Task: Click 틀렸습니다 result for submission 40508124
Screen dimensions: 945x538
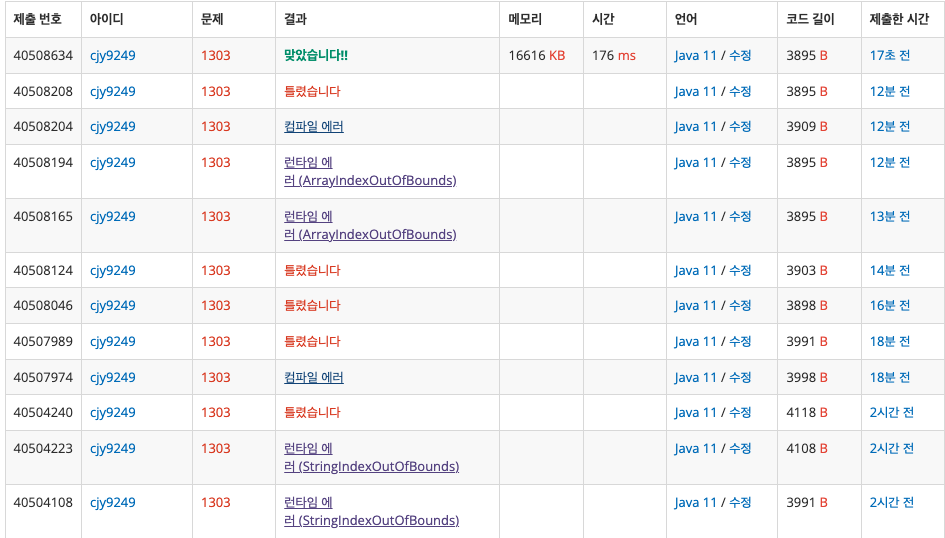Action: pos(312,271)
